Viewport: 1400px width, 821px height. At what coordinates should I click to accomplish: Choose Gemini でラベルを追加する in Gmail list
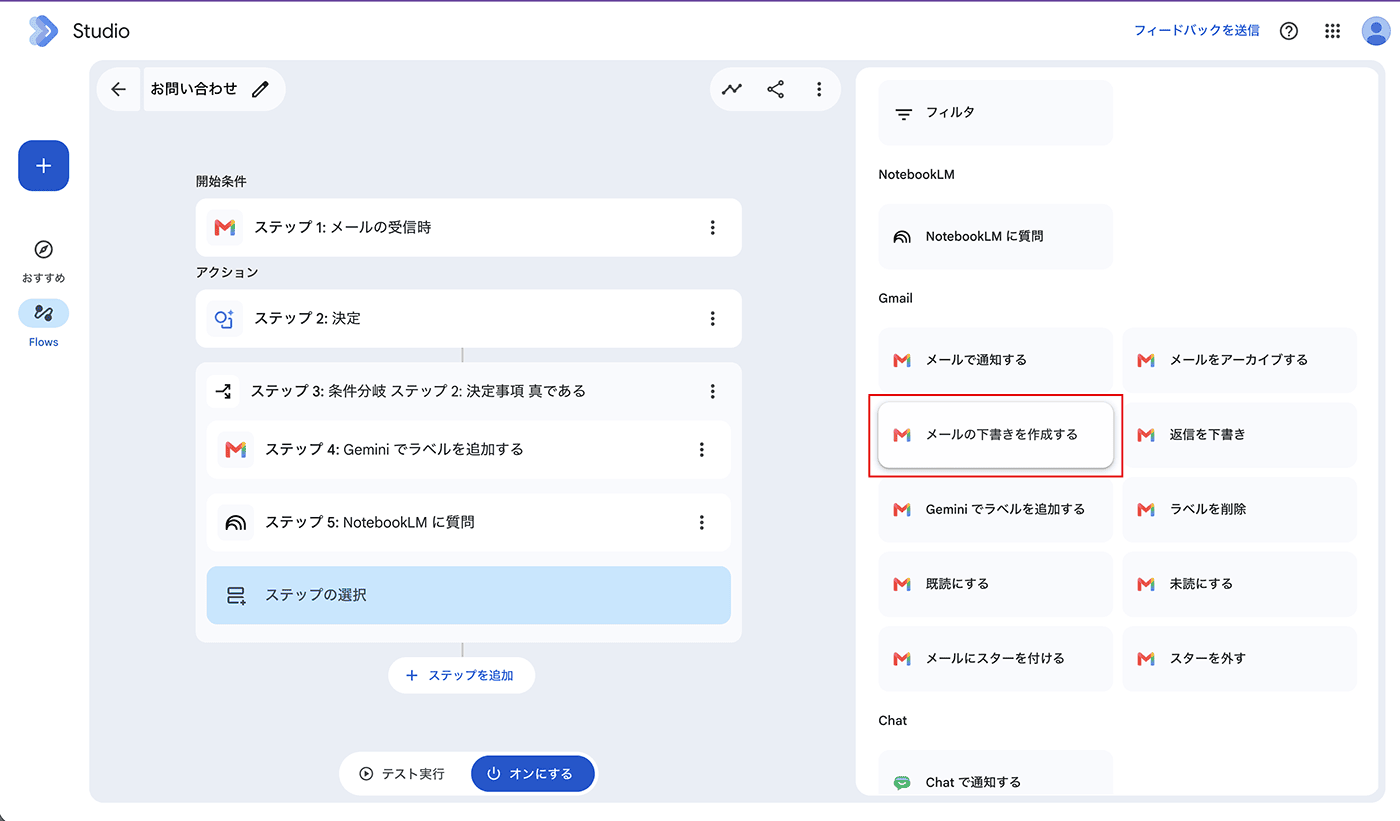[996, 509]
